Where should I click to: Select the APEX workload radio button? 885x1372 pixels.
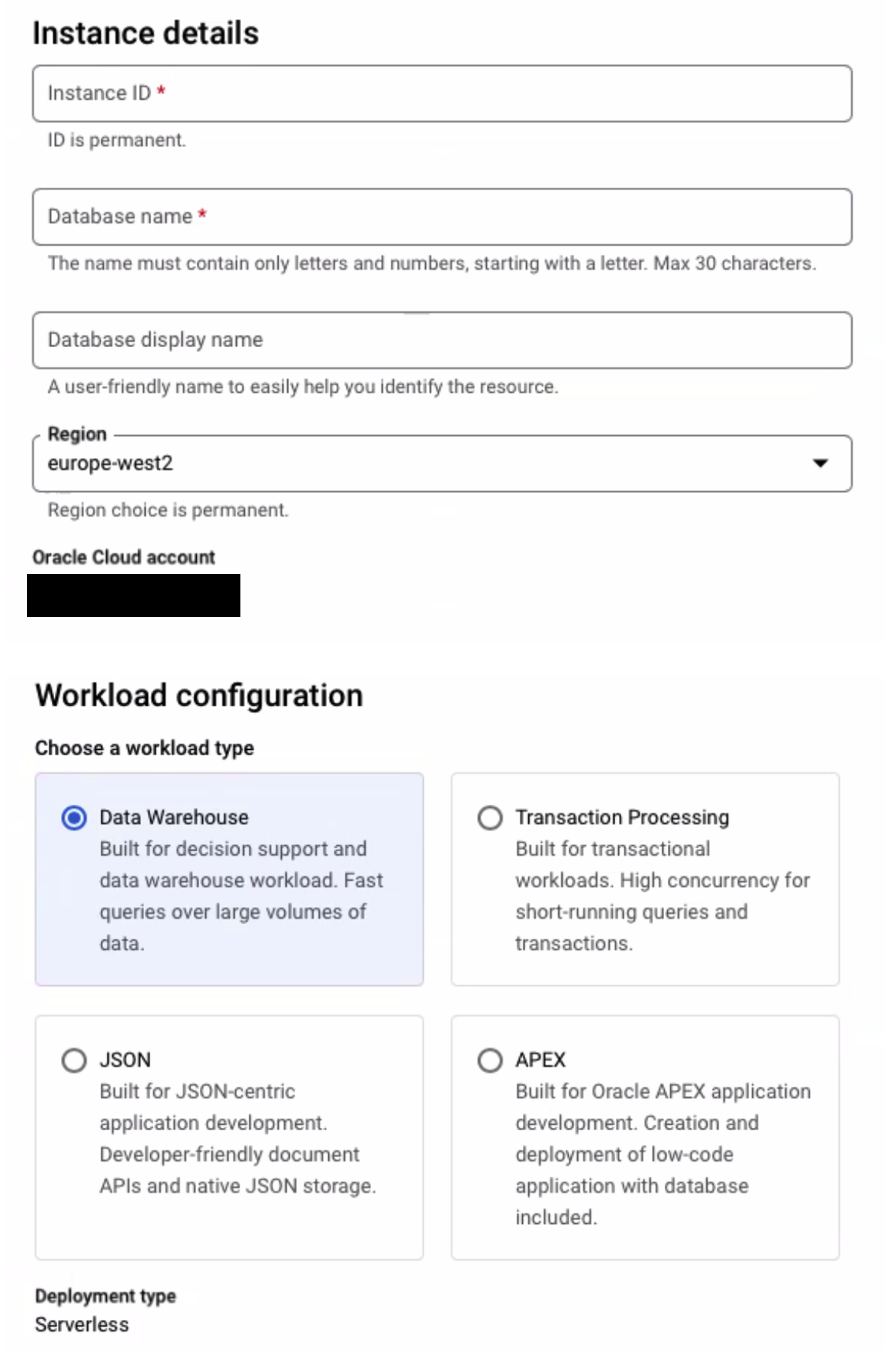coord(490,1060)
